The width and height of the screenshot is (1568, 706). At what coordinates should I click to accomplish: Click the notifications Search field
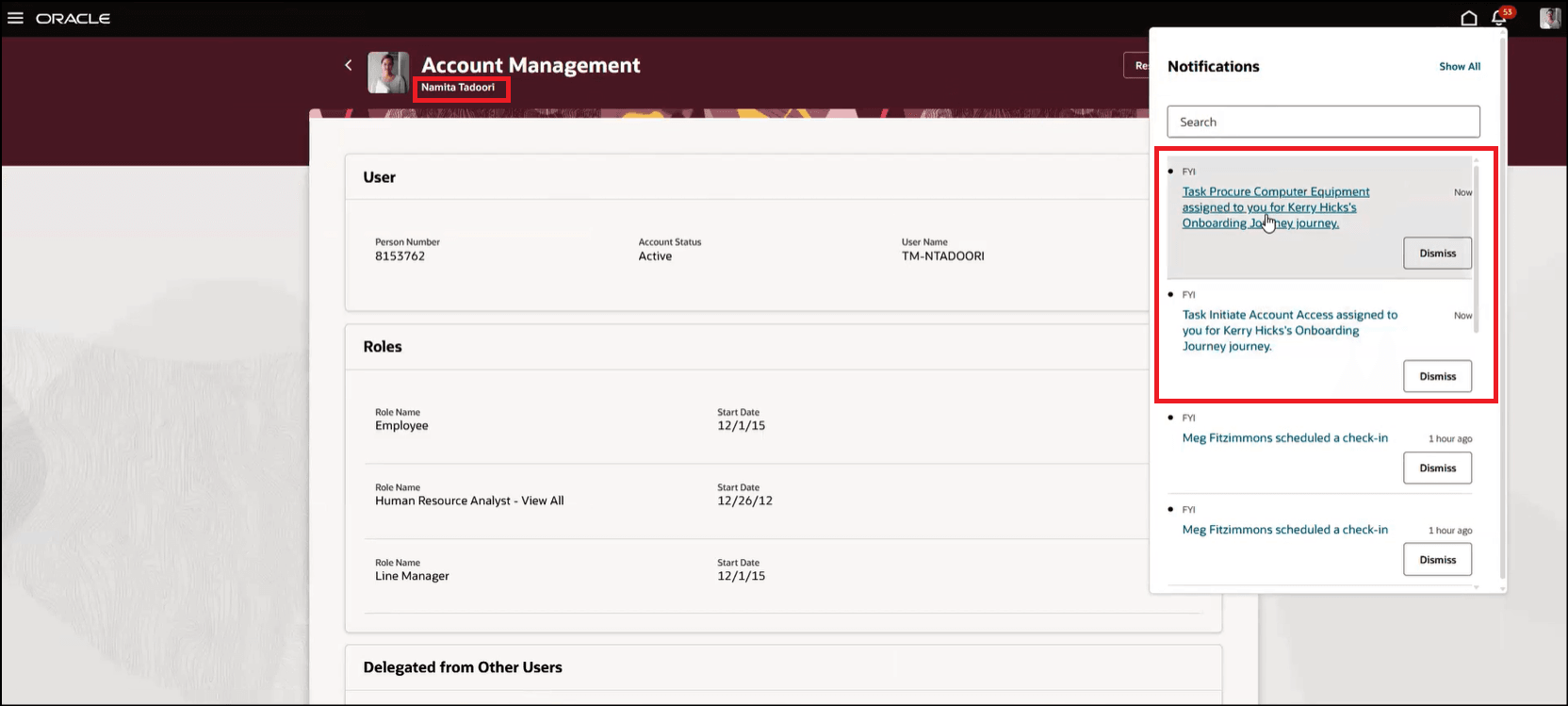click(1323, 122)
